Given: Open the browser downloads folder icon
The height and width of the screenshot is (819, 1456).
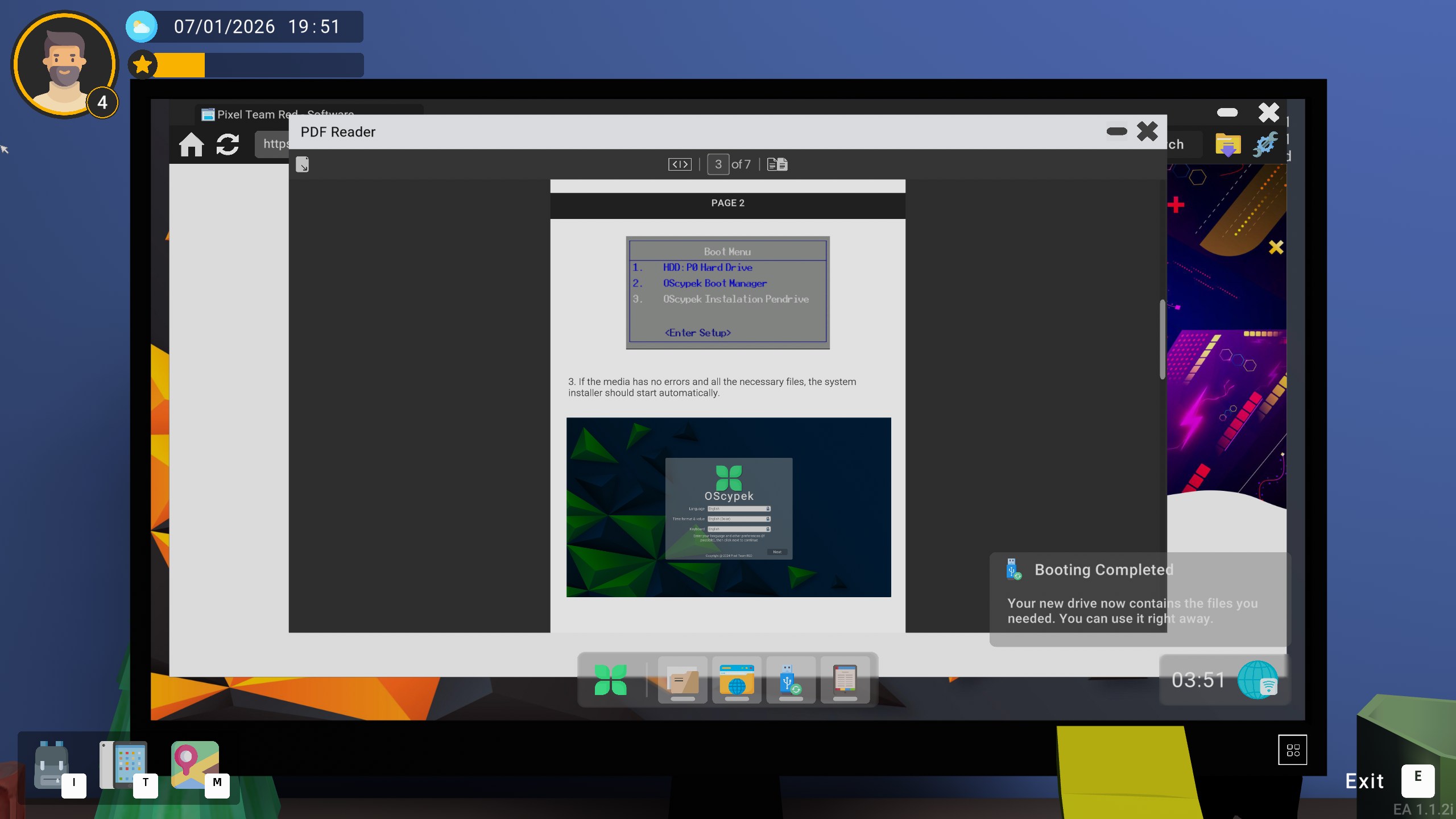Looking at the screenshot, I should [1227, 144].
